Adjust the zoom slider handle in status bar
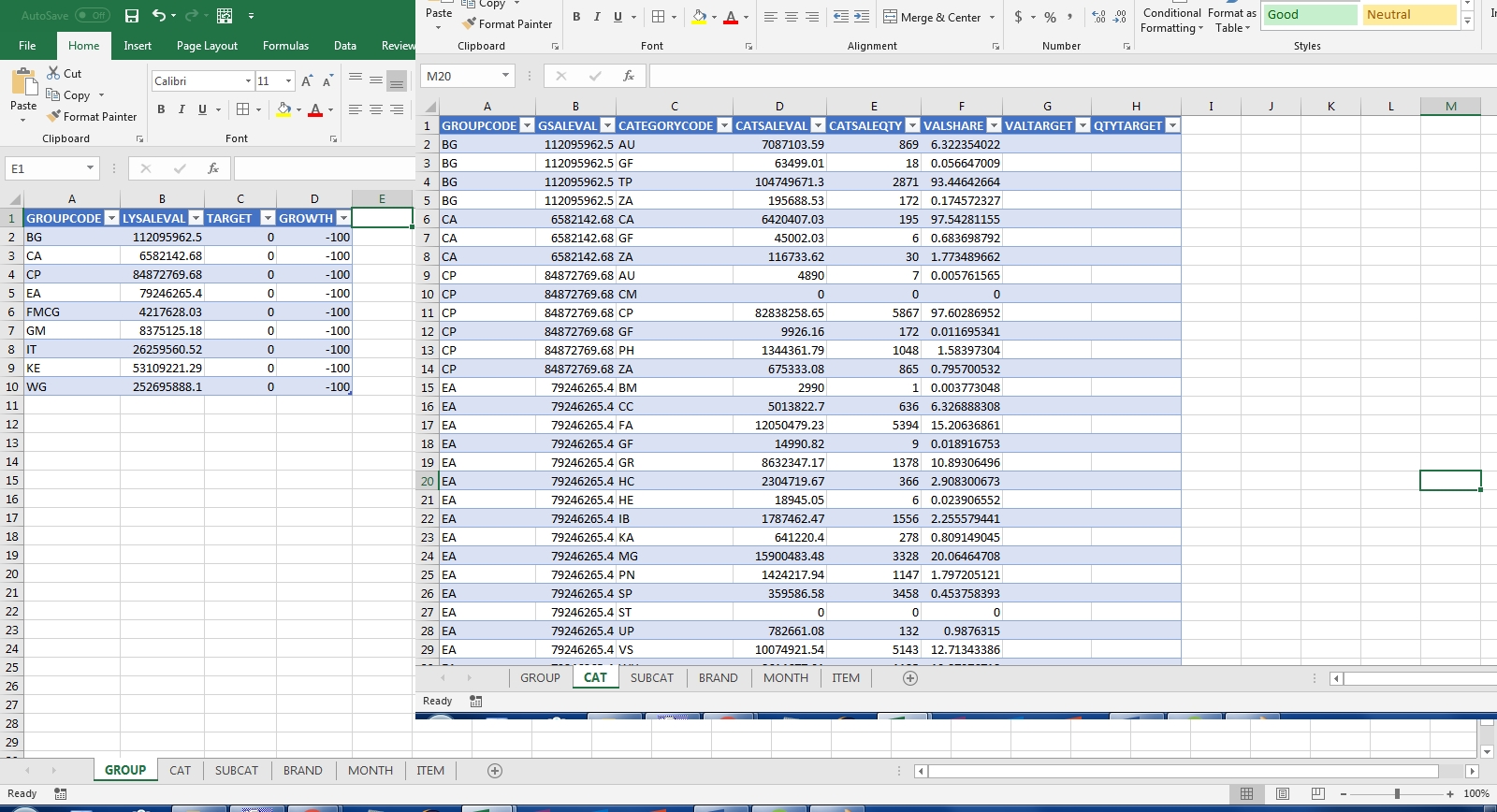This screenshot has width=1497, height=812. point(1397,793)
